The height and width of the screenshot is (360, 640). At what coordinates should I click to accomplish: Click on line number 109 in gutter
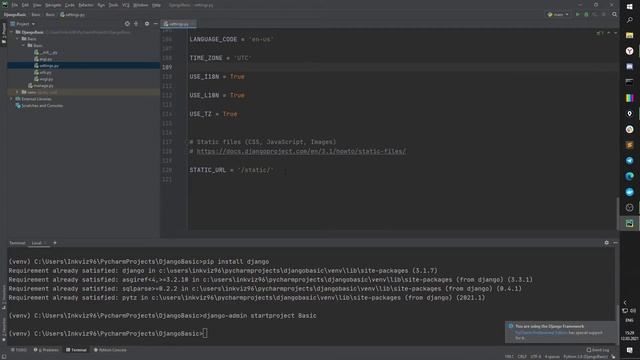point(167,67)
